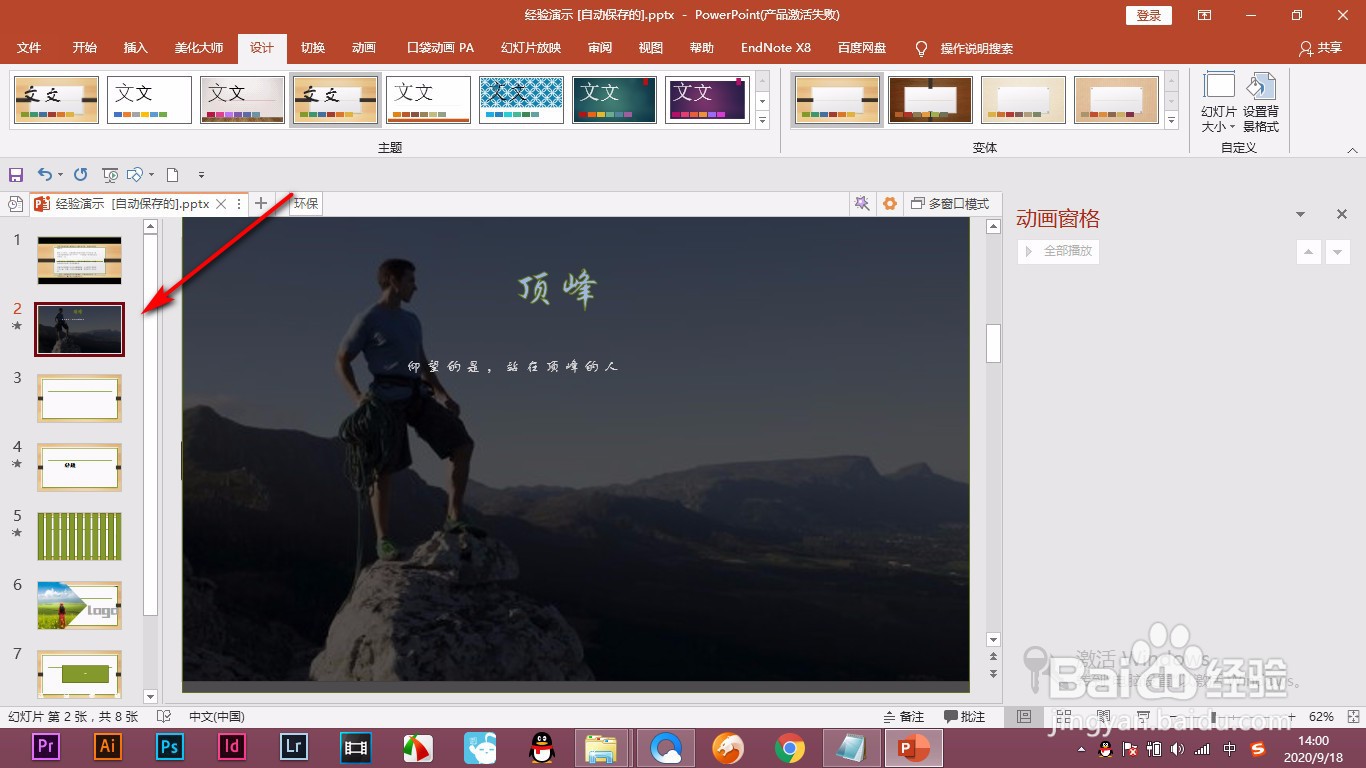Apply the blue diamond pattern theme
Screen dimensions: 1366x768
521,100
